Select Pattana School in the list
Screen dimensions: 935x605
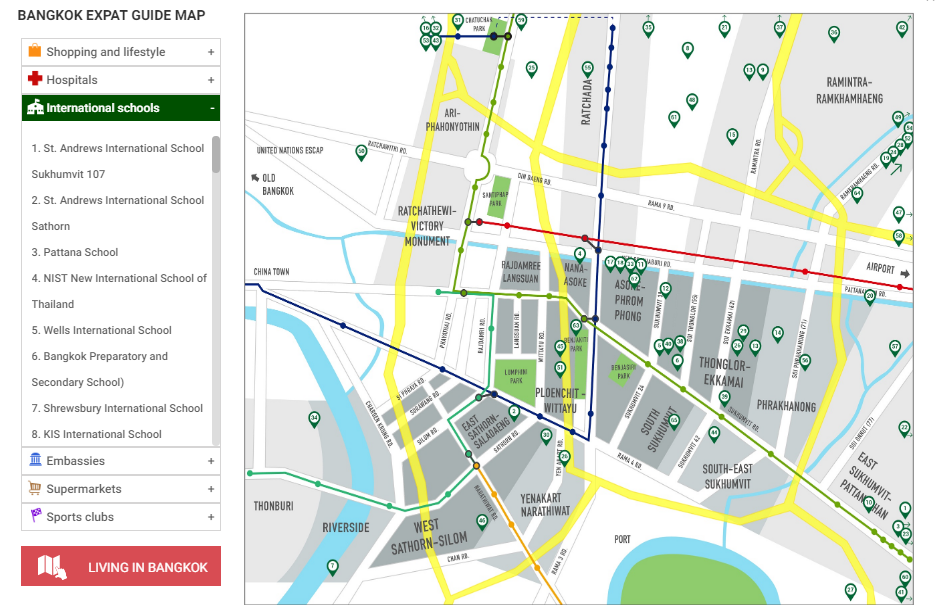click(x=75, y=252)
